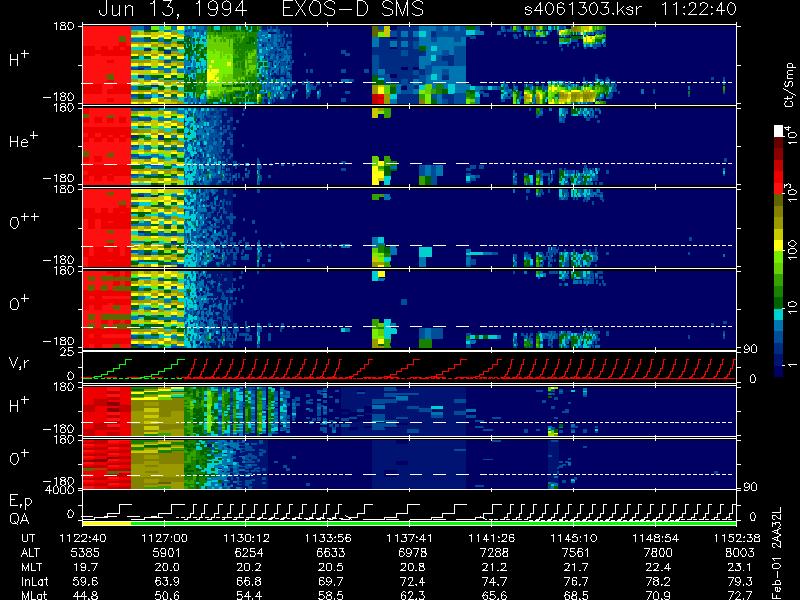Click UT value '1130:12'

[x=246, y=538]
